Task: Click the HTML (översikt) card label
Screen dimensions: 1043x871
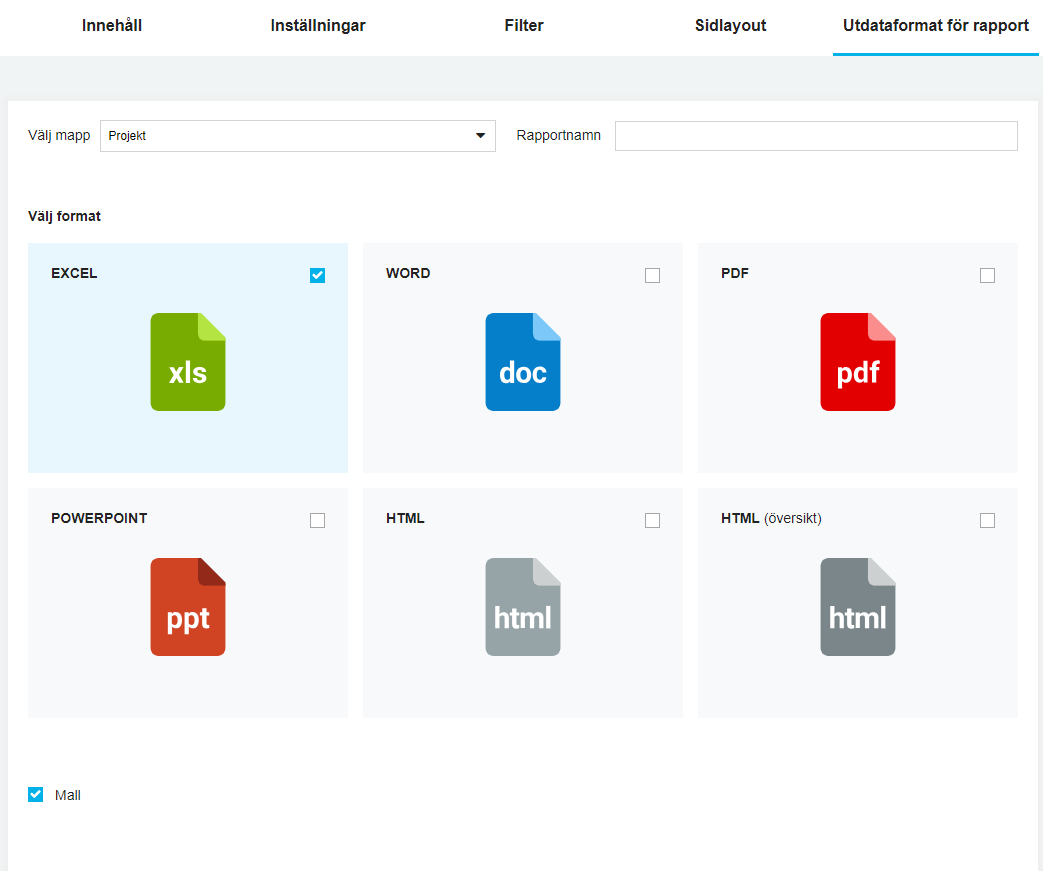Action: coord(771,518)
